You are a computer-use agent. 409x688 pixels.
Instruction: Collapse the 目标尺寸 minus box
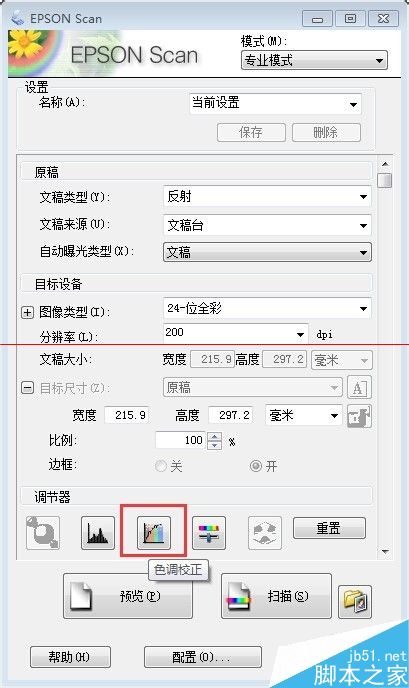pyautogui.click(x=27, y=388)
